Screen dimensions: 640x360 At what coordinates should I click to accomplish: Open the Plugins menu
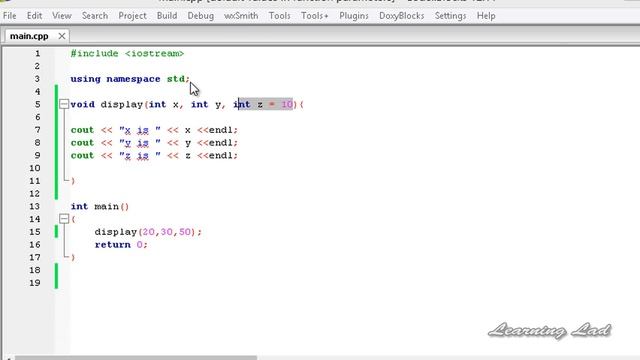(354, 16)
